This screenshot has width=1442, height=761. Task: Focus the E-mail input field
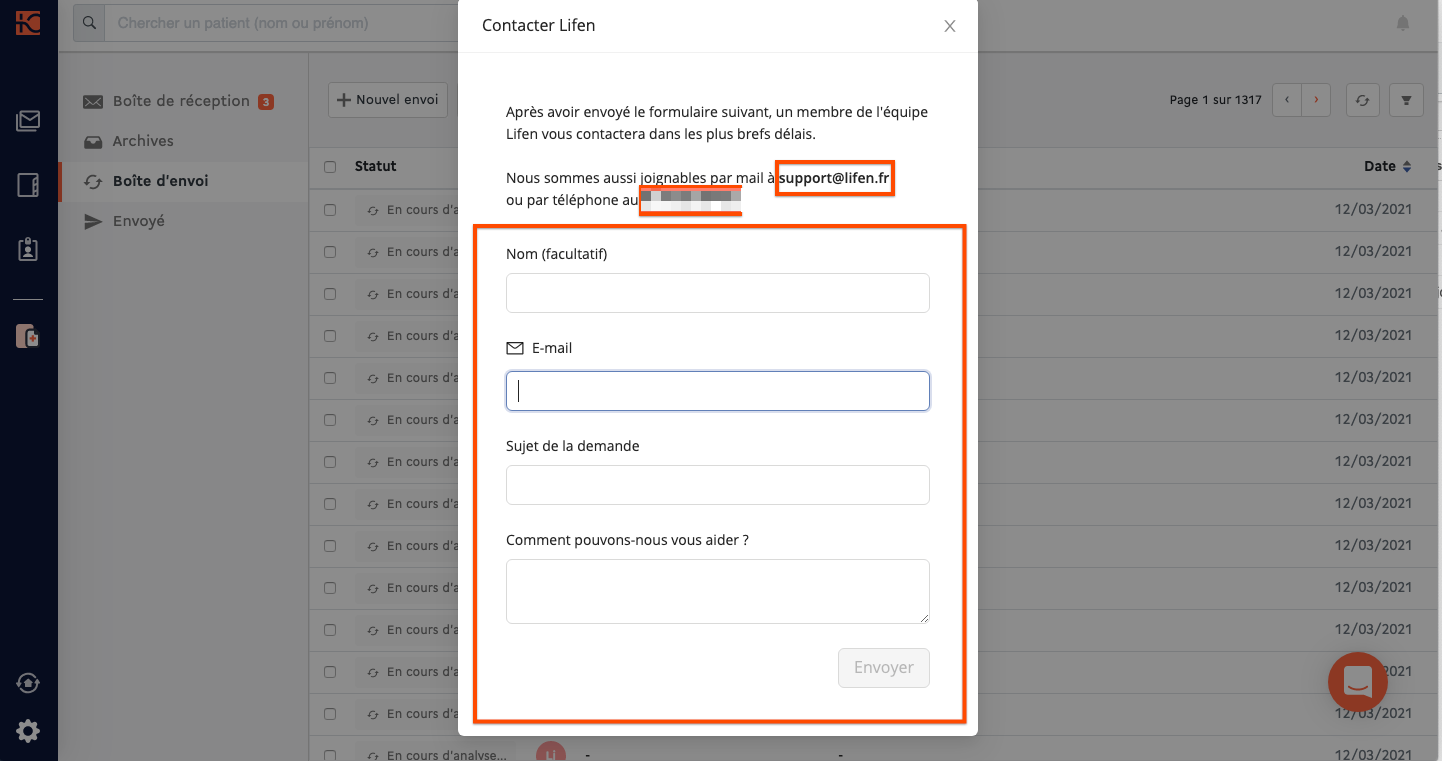click(718, 391)
